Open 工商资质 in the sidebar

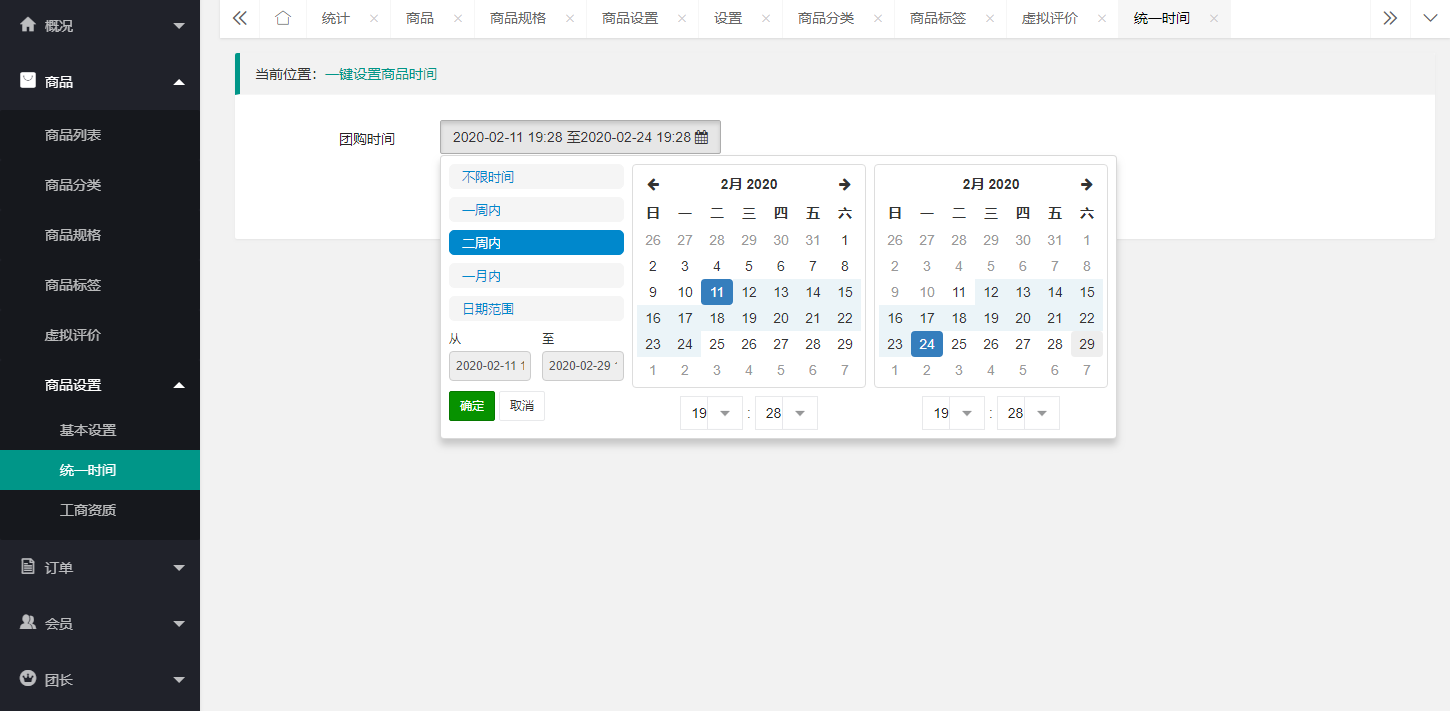[100, 510]
